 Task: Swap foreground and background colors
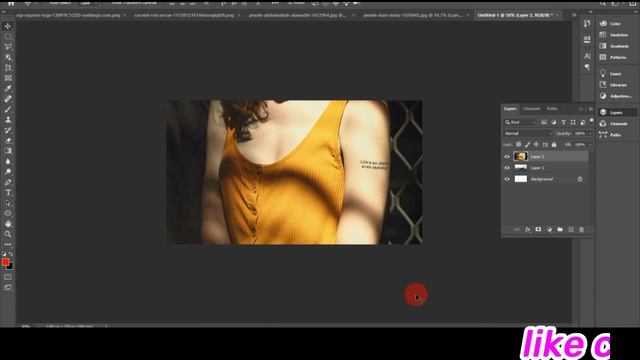pos(11,254)
